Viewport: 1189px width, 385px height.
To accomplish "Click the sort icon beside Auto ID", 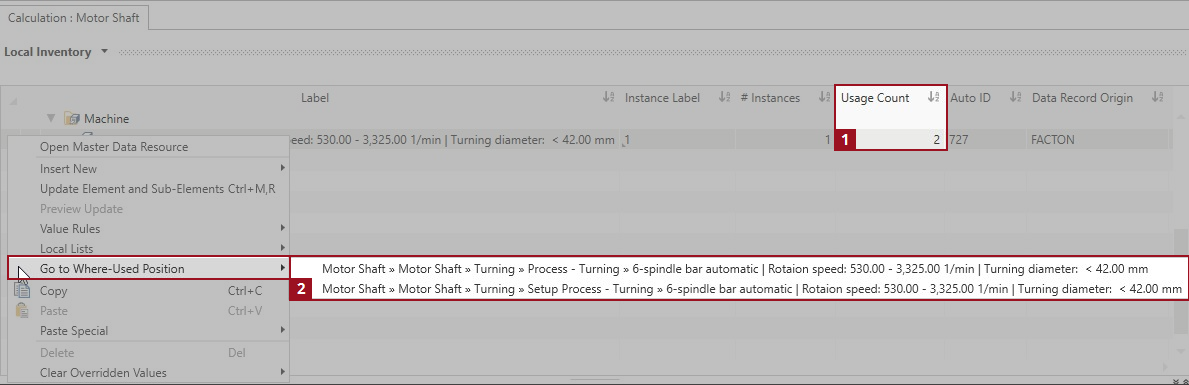I will (x=1015, y=98).
